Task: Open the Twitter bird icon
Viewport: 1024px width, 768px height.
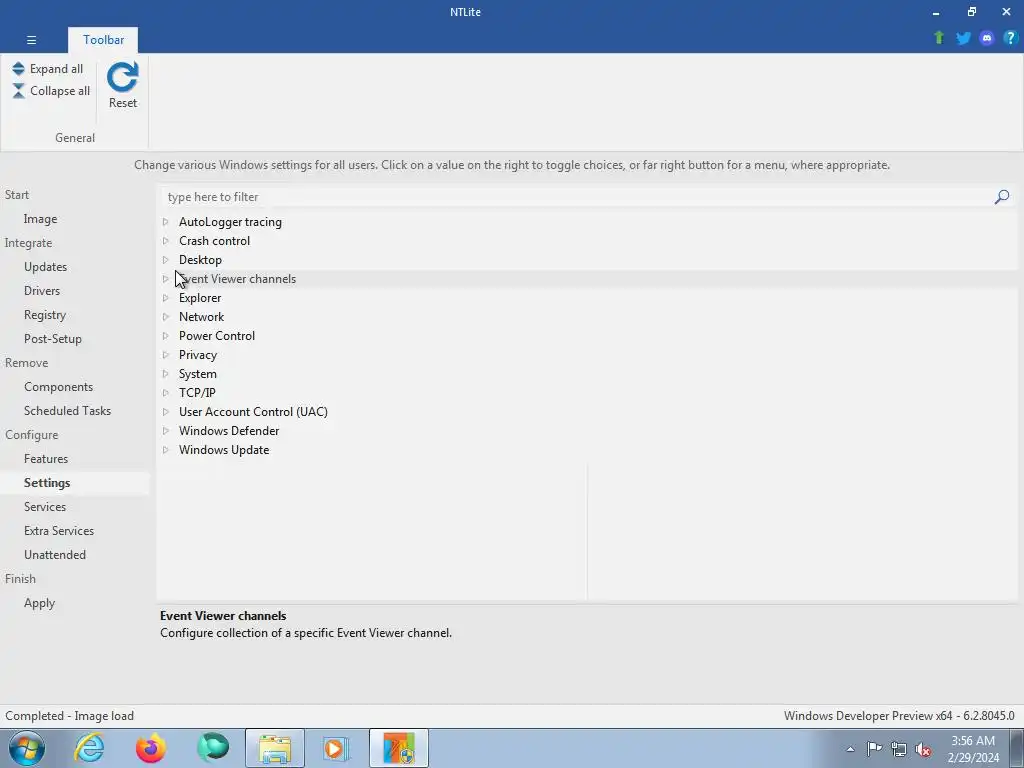Action: click(x=963, y=38)
